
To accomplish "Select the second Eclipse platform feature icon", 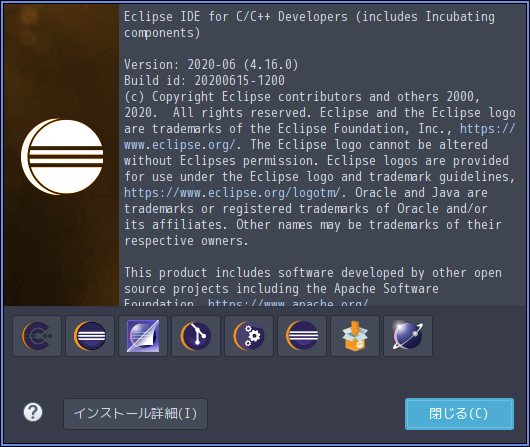I will click(302, 336).
